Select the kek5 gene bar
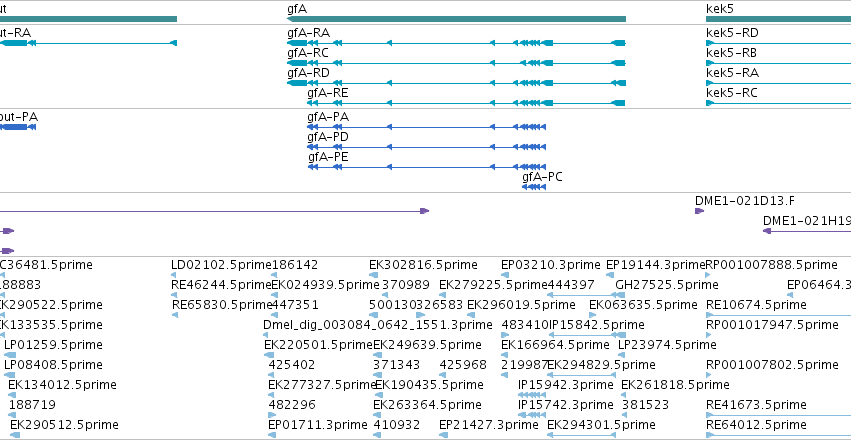The image size is (851, 440). 778,19
